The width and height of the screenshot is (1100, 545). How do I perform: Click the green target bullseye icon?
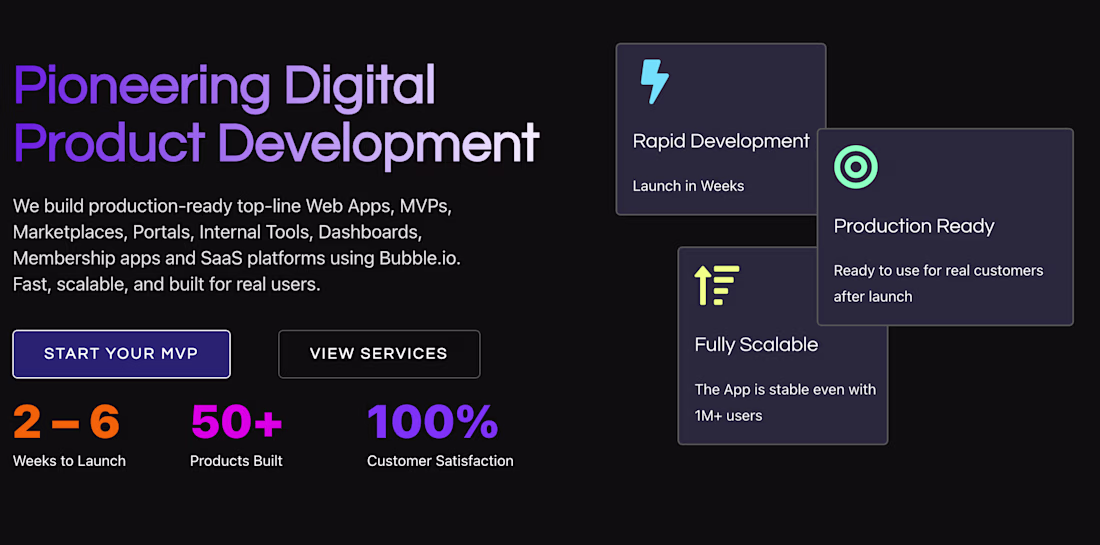855,167
